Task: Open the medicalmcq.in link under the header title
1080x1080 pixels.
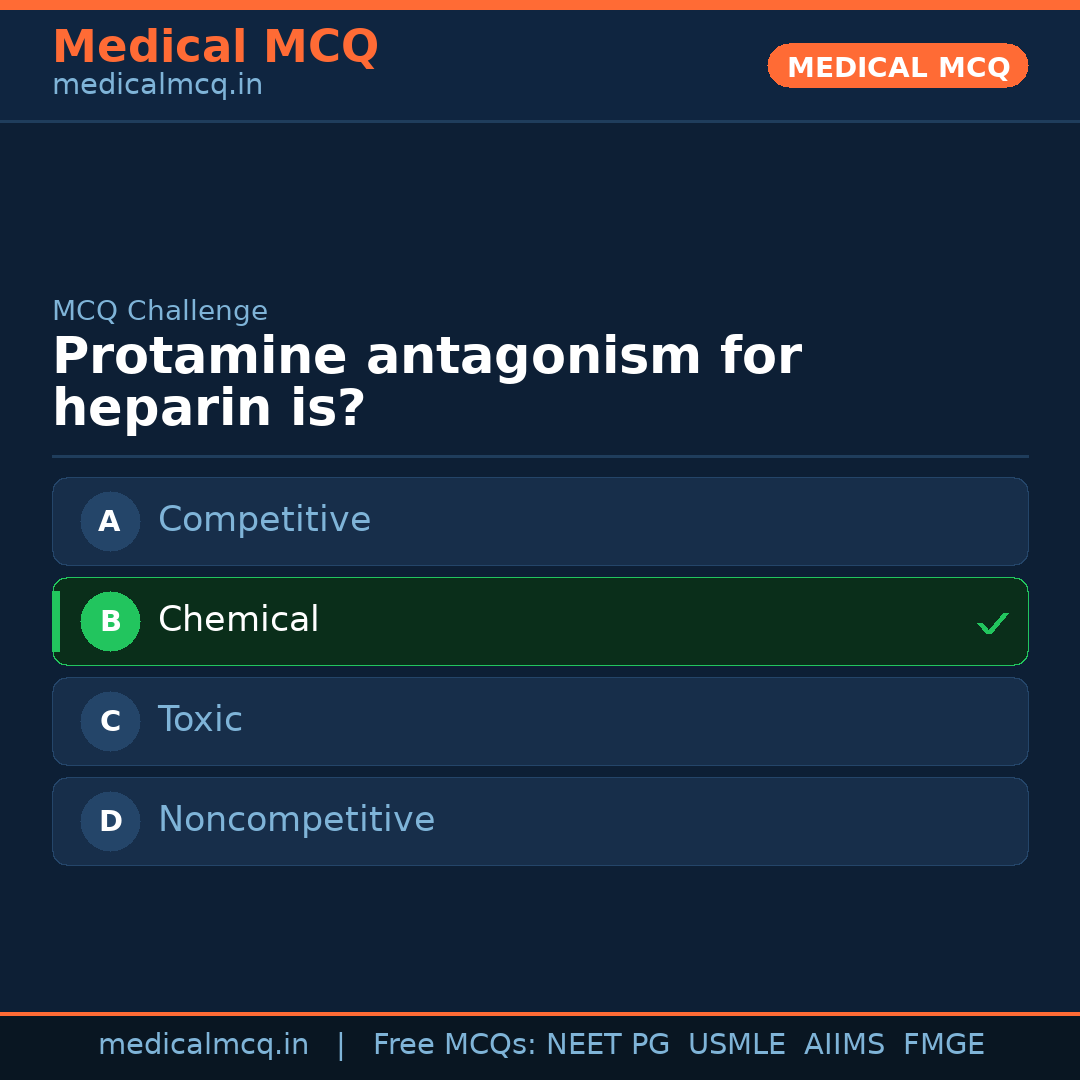Action: [157, 86]
